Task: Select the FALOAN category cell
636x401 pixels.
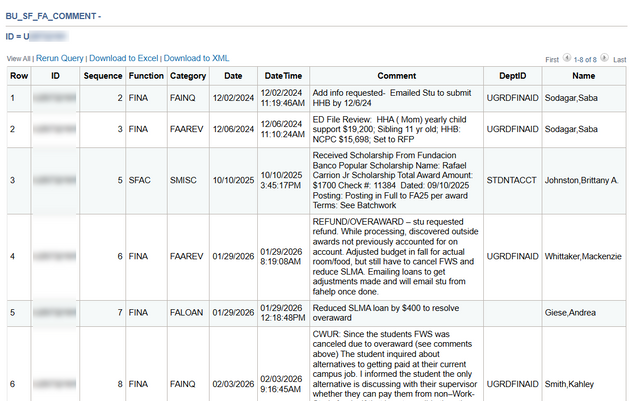Action: point(186,313)
